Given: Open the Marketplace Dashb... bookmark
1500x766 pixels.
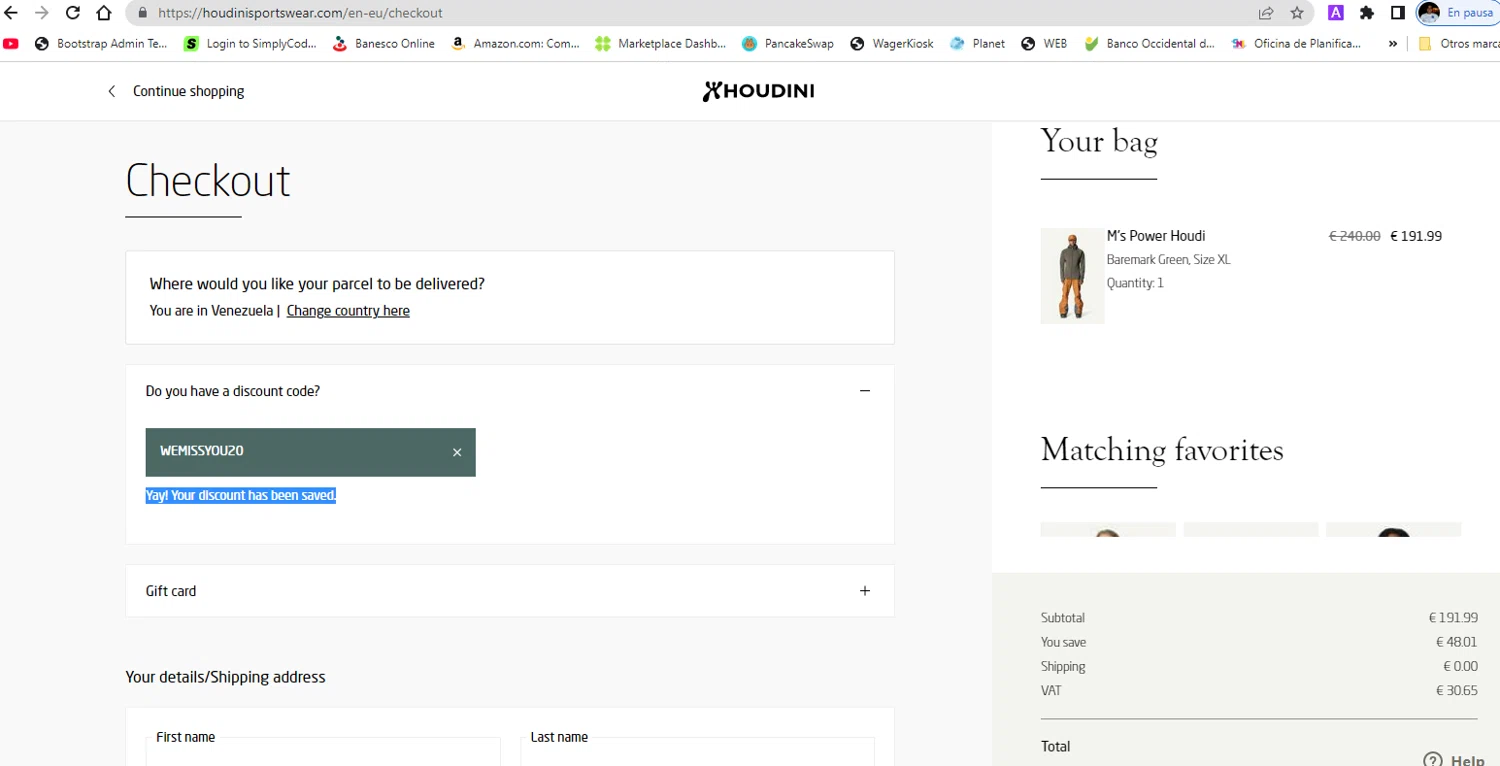Looking at the screenshot, I should (x=661, y=44).
